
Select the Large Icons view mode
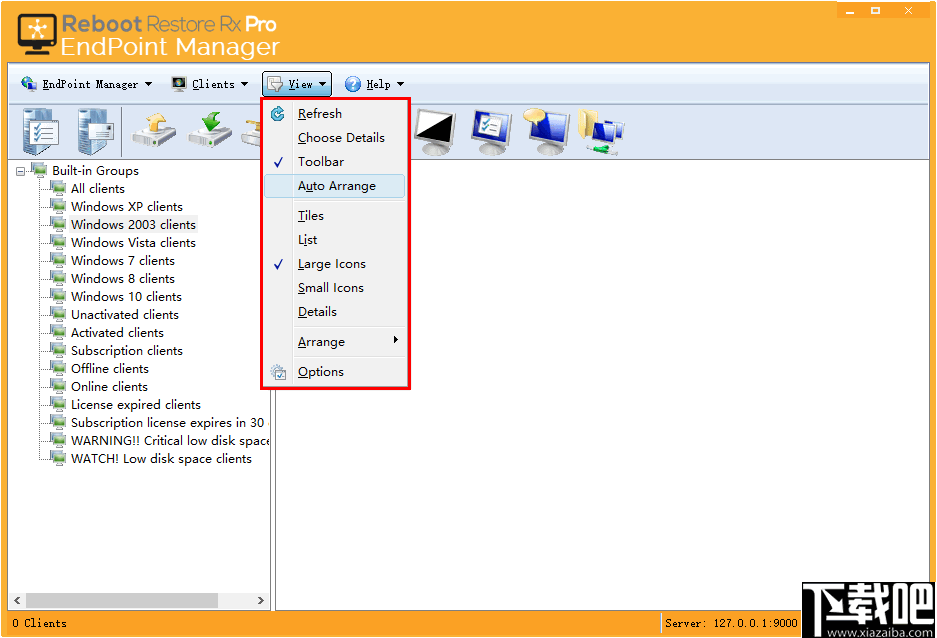click(334, 264)
